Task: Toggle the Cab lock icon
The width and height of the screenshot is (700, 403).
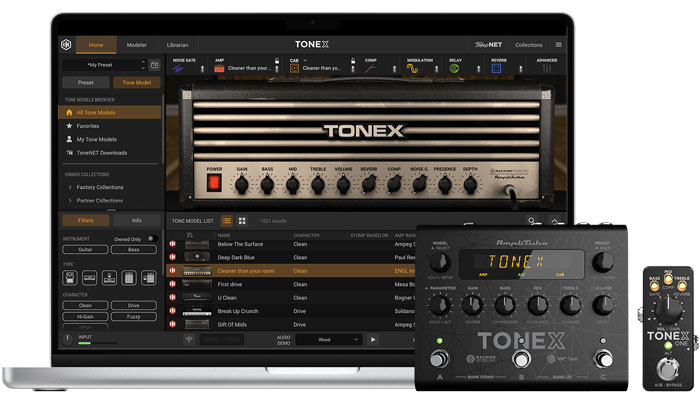Action: pos(353,61)
